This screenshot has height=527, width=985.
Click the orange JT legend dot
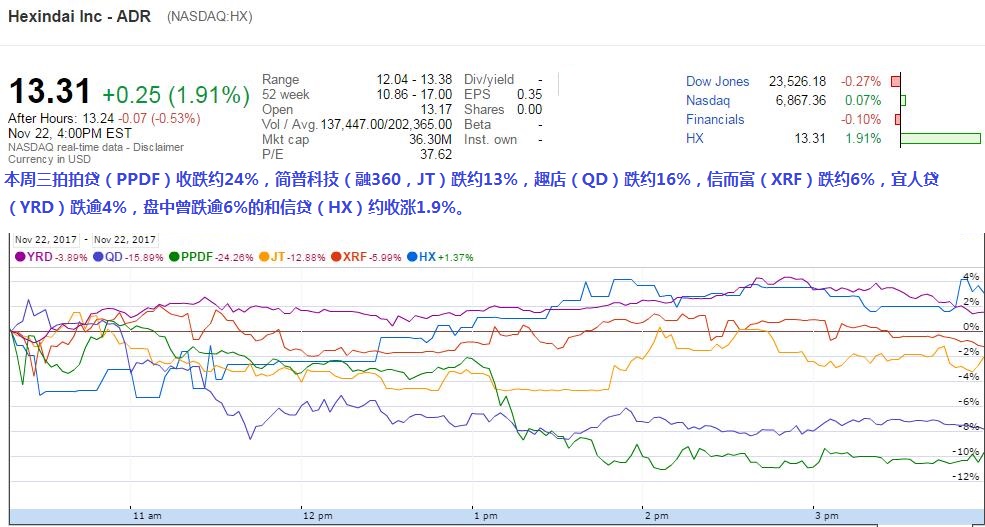[x=264, y=257]
